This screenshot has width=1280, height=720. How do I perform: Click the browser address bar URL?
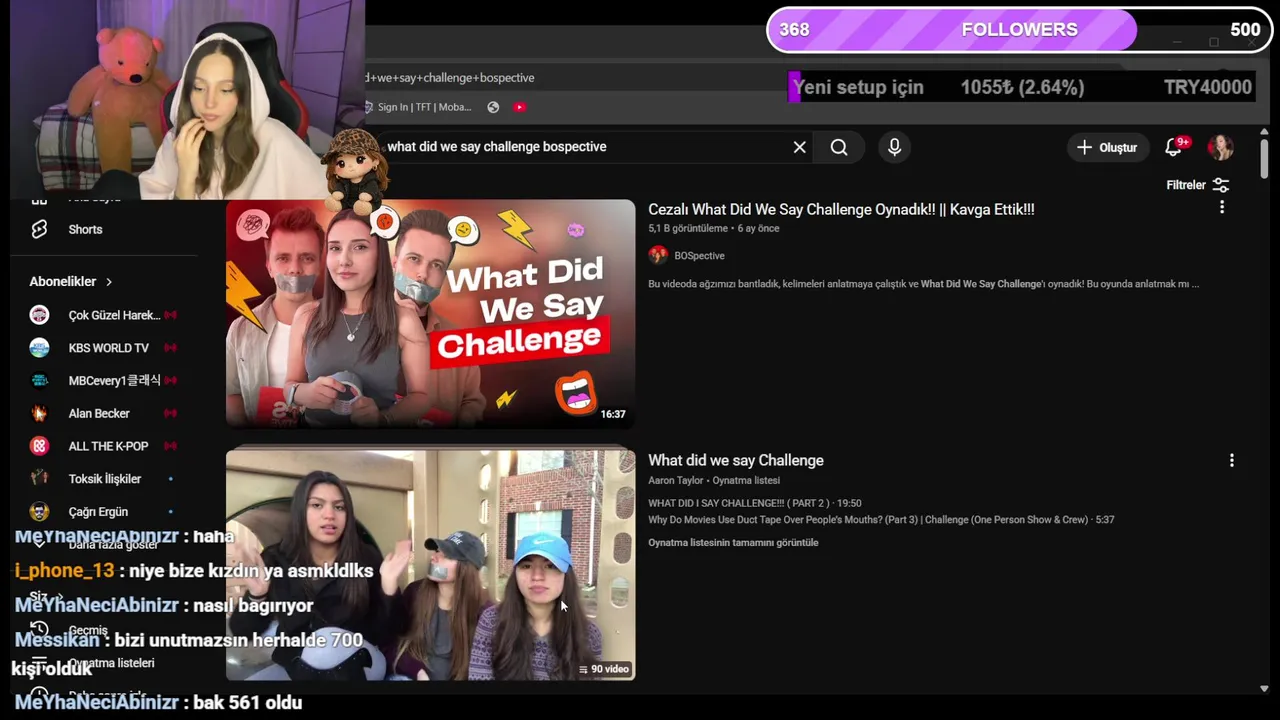click(x=450, y=78)
